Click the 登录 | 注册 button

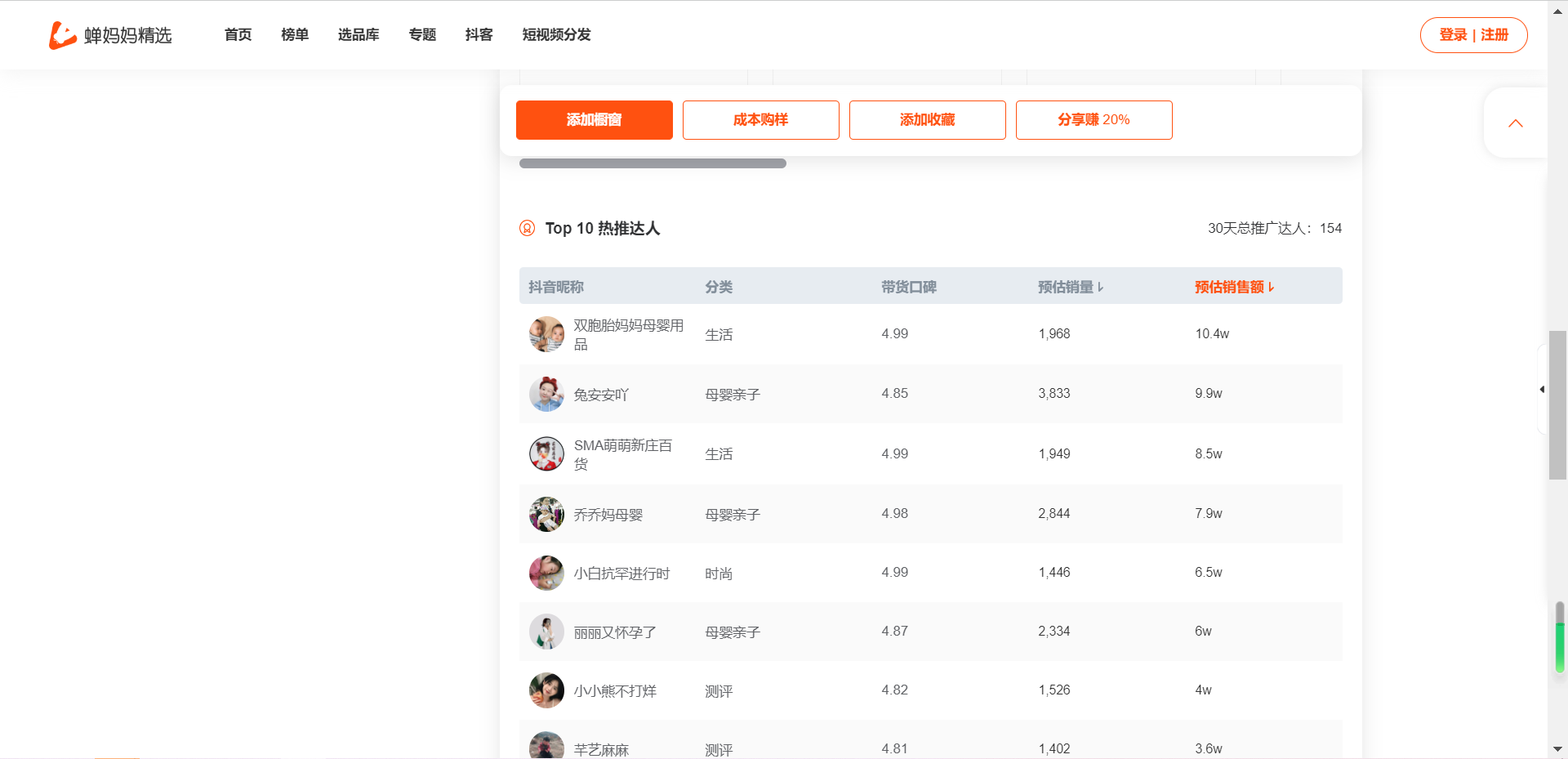click(x=1473, y=35)
